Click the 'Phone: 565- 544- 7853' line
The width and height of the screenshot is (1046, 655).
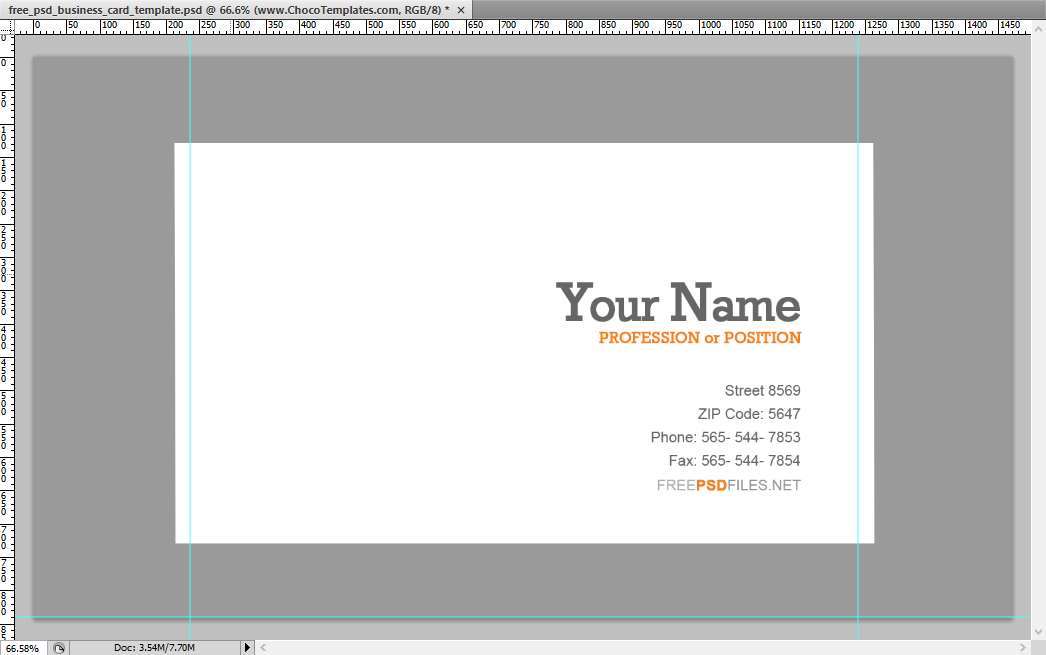(x=725, y=437)
